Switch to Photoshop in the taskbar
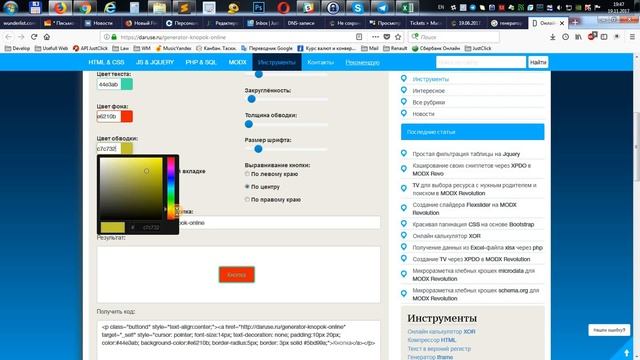This screenshot has width=640, height=360. tap(258, 7)
